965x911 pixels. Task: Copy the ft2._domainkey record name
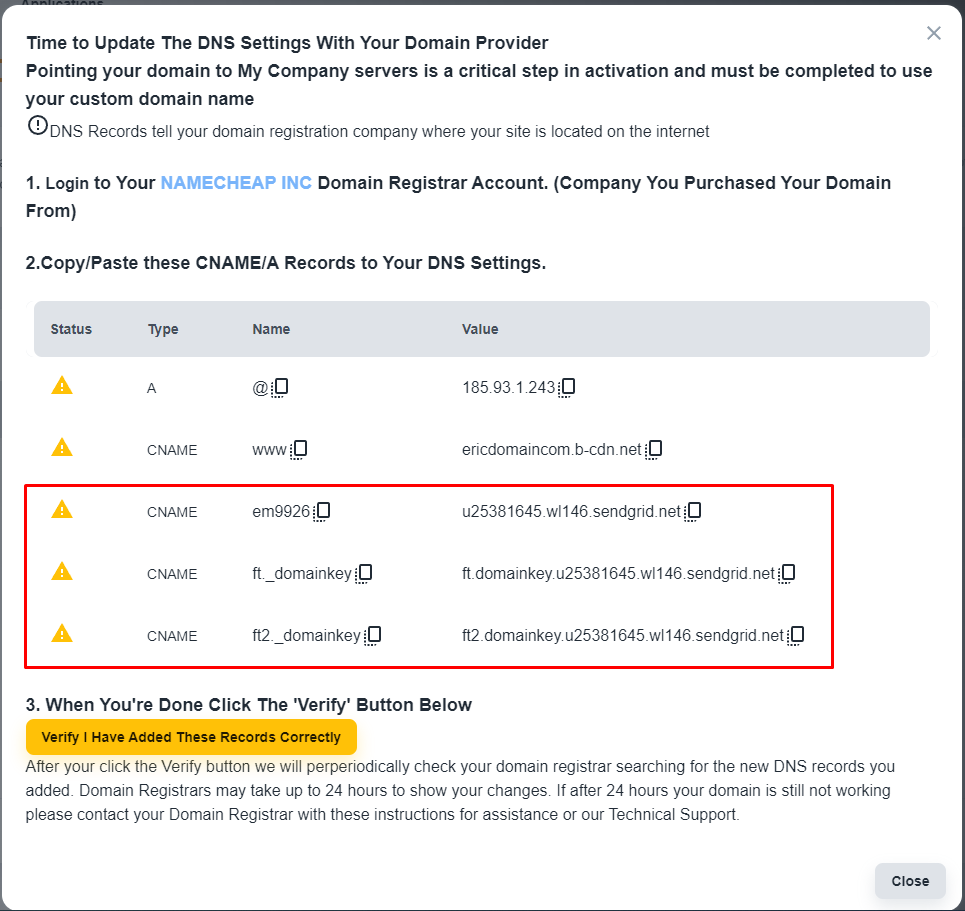tap(373, 636)
